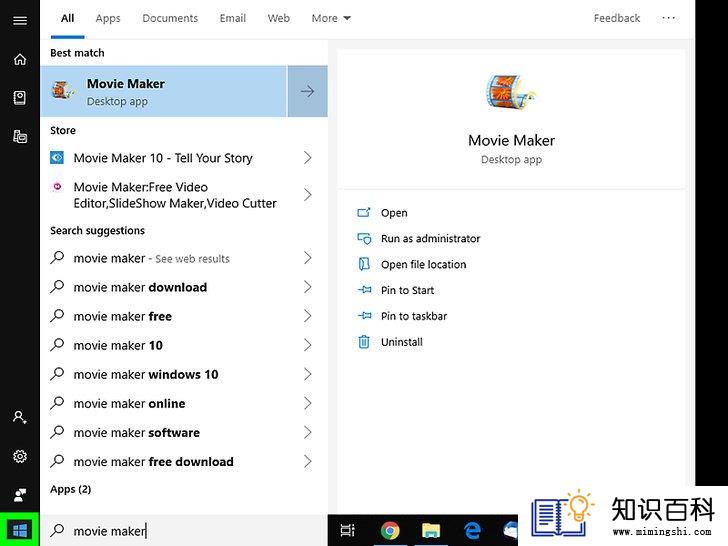Switch to the Apps tab
728x546 pixels.
click(108, 18)
